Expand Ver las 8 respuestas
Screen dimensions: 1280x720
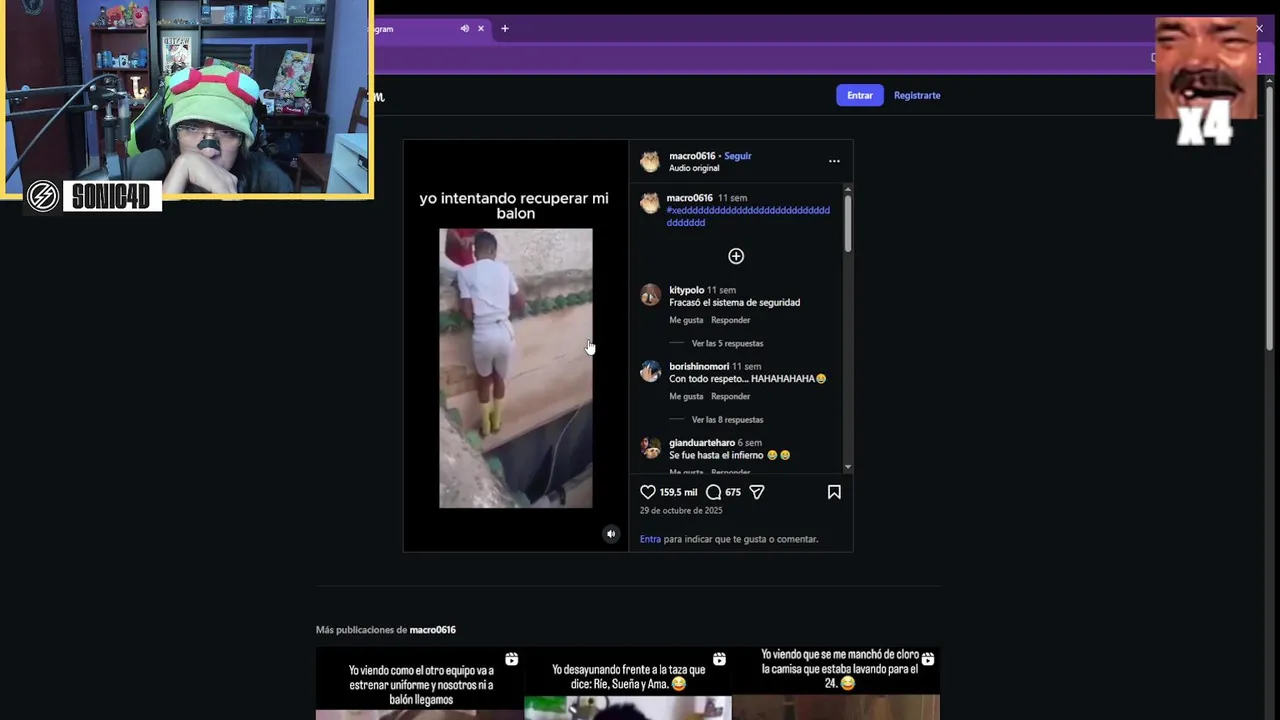tap(727, 420)
